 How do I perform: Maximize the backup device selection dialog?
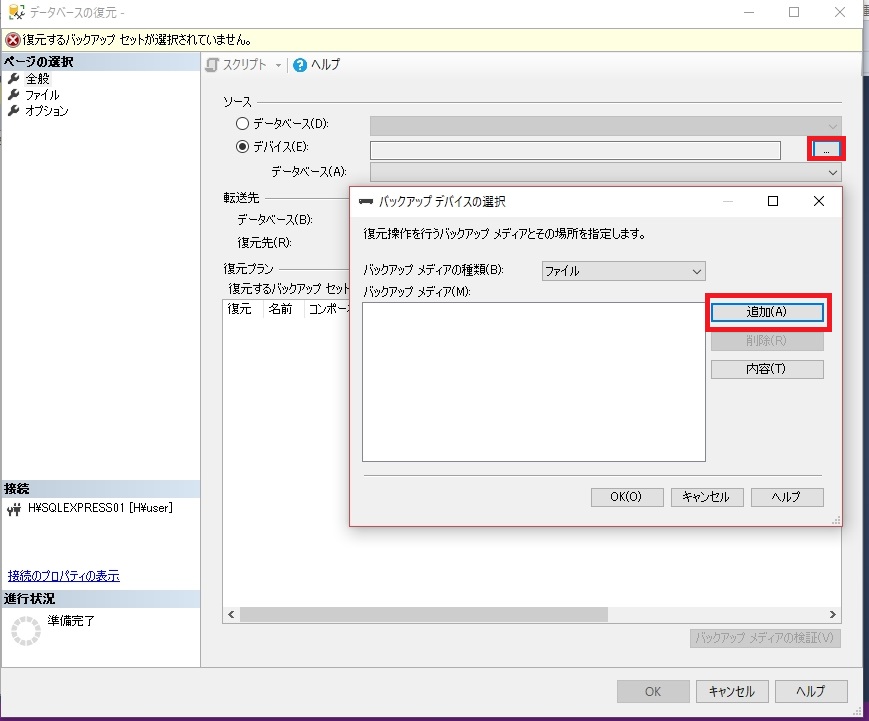pyautogui.click(x=773, y=201)
